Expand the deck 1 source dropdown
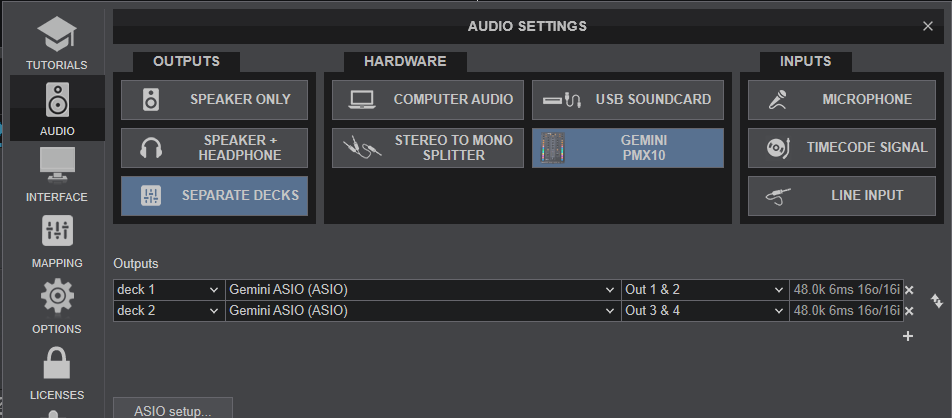 click(x=168, y=290)
